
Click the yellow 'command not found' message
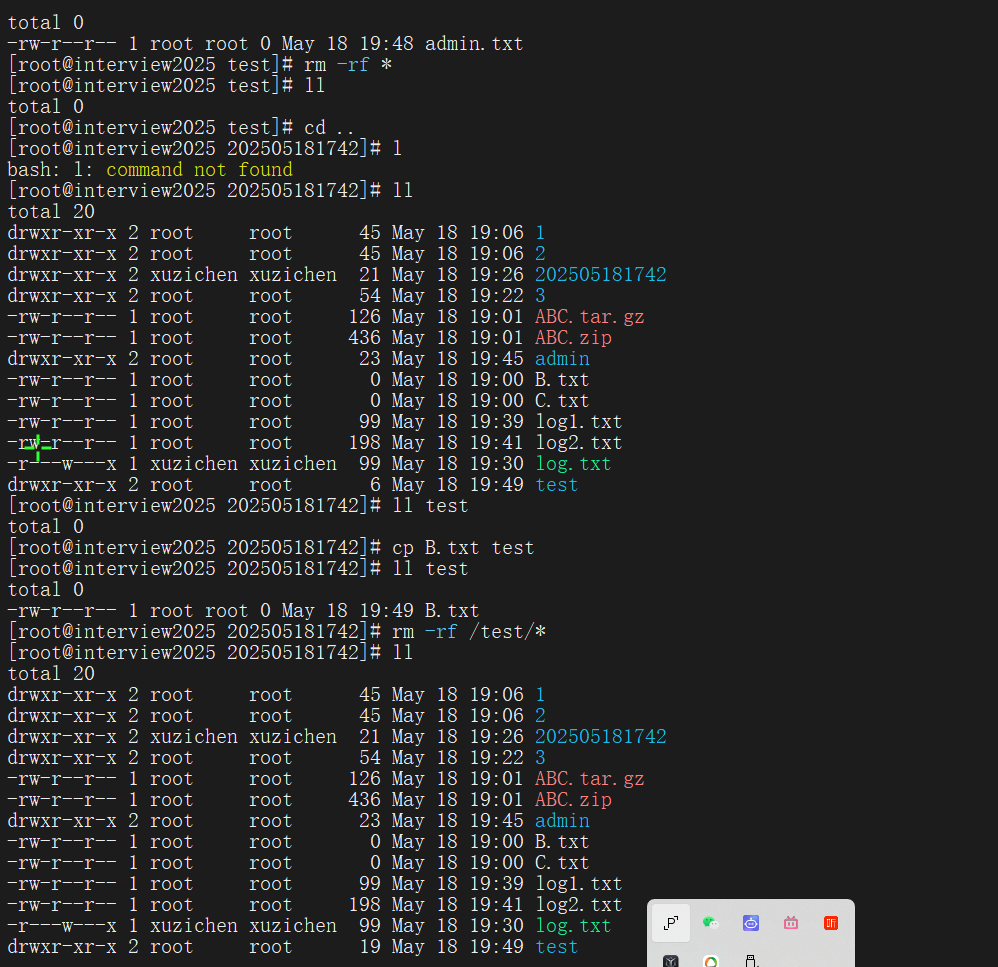(199, 170)
